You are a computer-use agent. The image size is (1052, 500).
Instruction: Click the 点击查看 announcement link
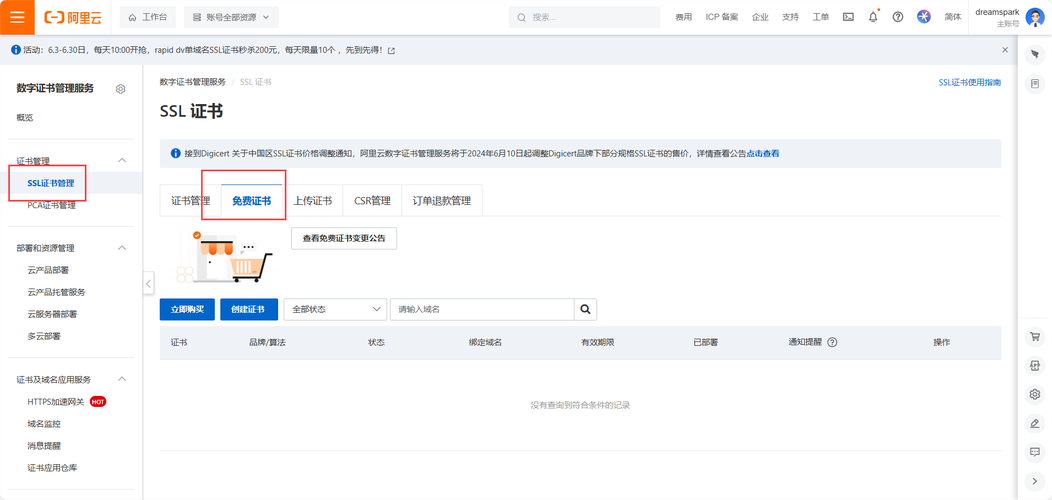763,154
